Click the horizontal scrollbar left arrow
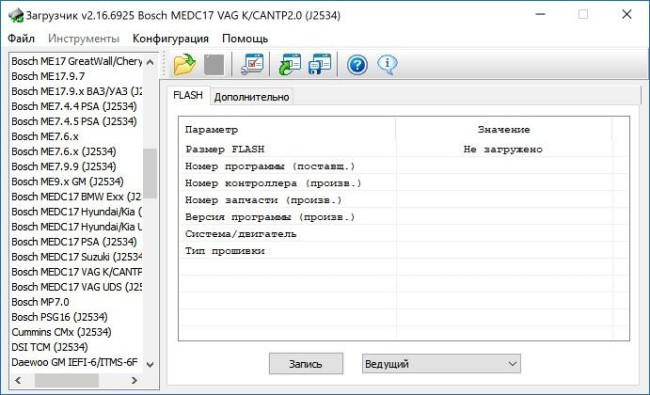 coord(18,380)
